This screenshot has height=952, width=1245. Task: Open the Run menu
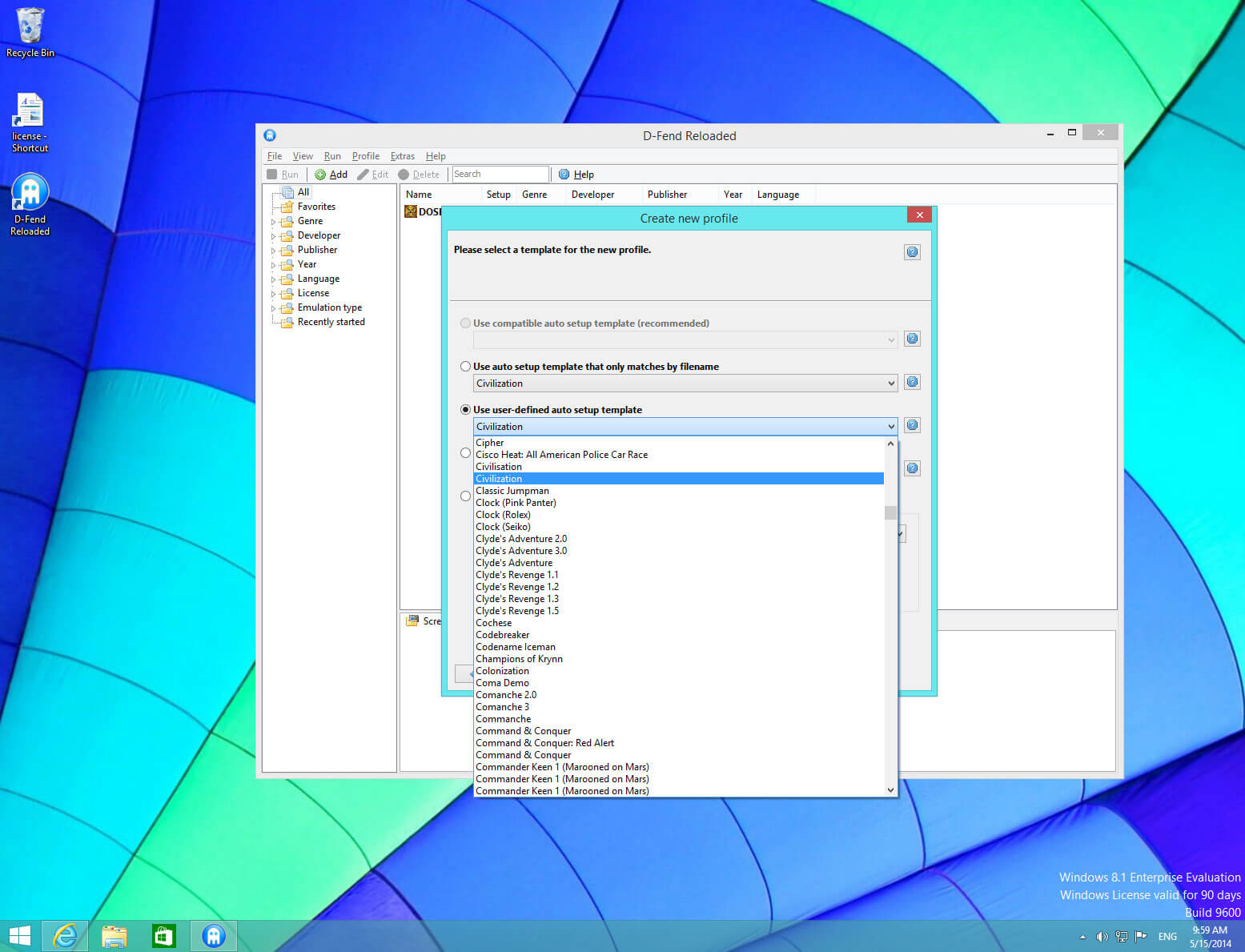(x=332, y=156)
